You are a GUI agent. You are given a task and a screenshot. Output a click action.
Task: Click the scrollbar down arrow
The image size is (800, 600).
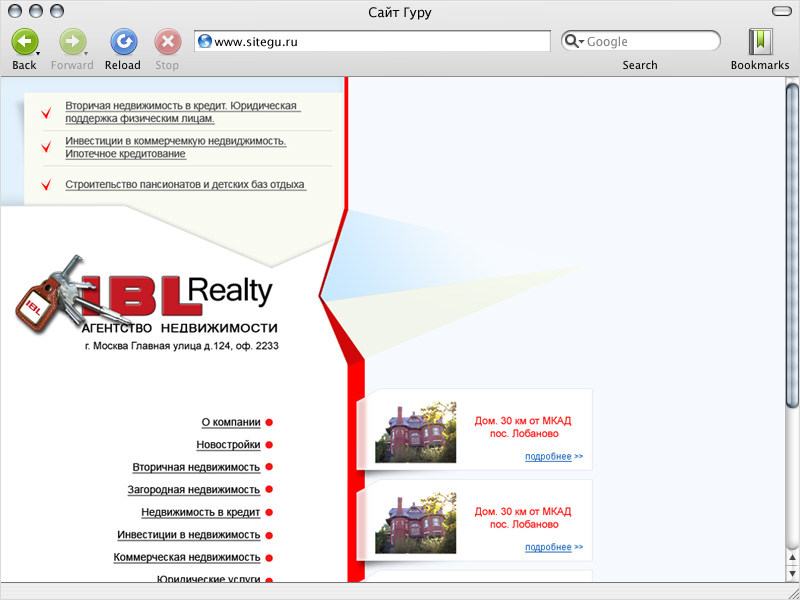(792, 573)
